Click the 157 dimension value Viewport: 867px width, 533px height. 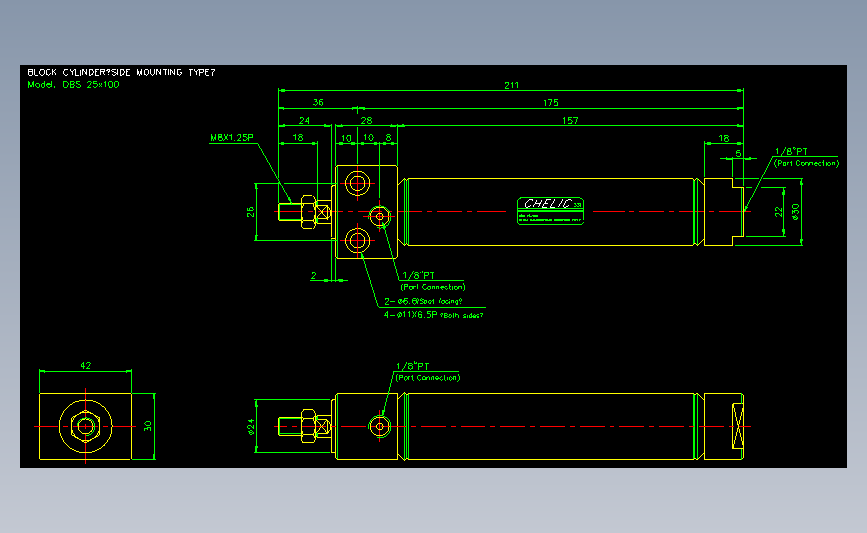coord(570,120)
